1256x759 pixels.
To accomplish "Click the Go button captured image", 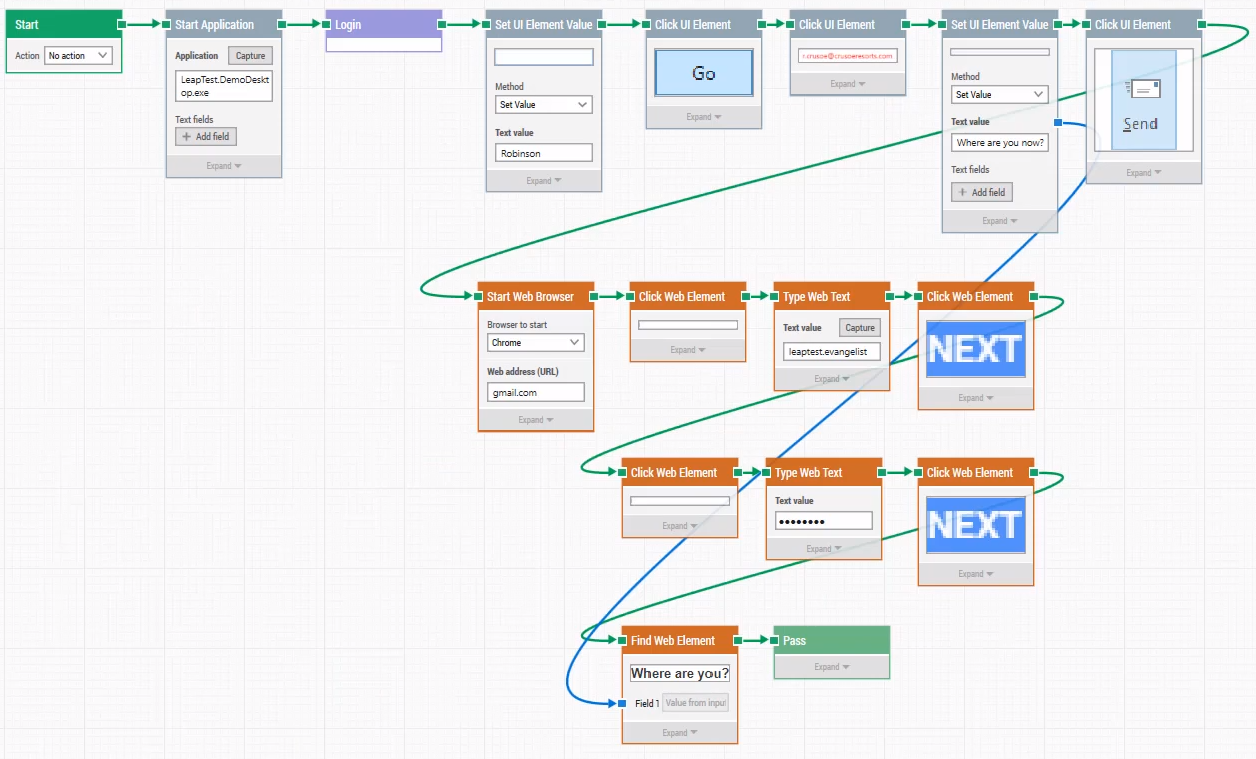I will [x=704, y=73].
